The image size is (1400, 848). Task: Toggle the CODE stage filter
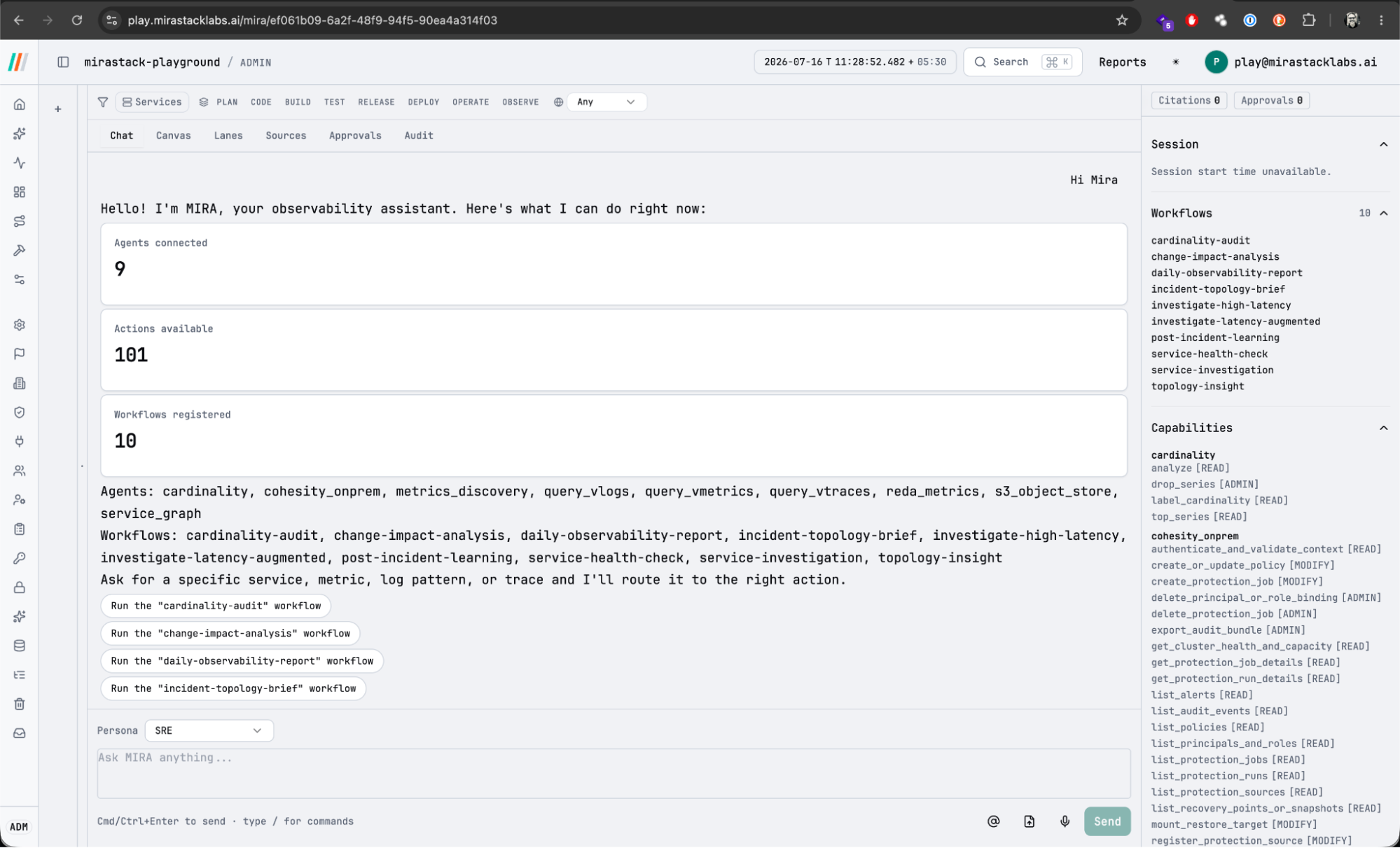click(x=261, y=102)
